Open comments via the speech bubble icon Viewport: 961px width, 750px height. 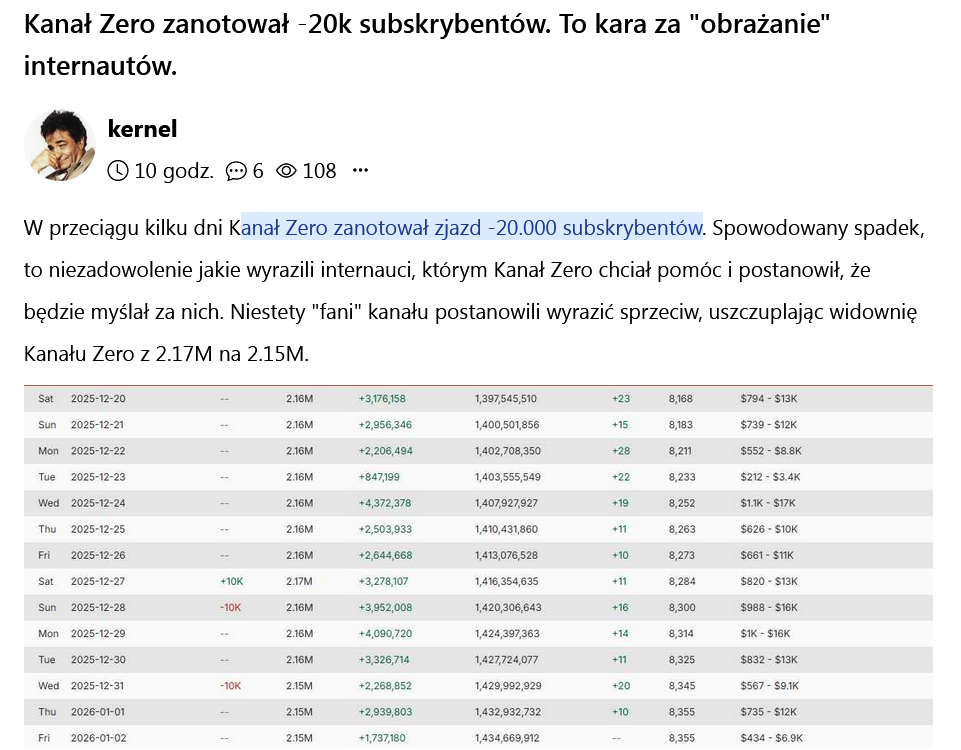(x=236, y=171)
